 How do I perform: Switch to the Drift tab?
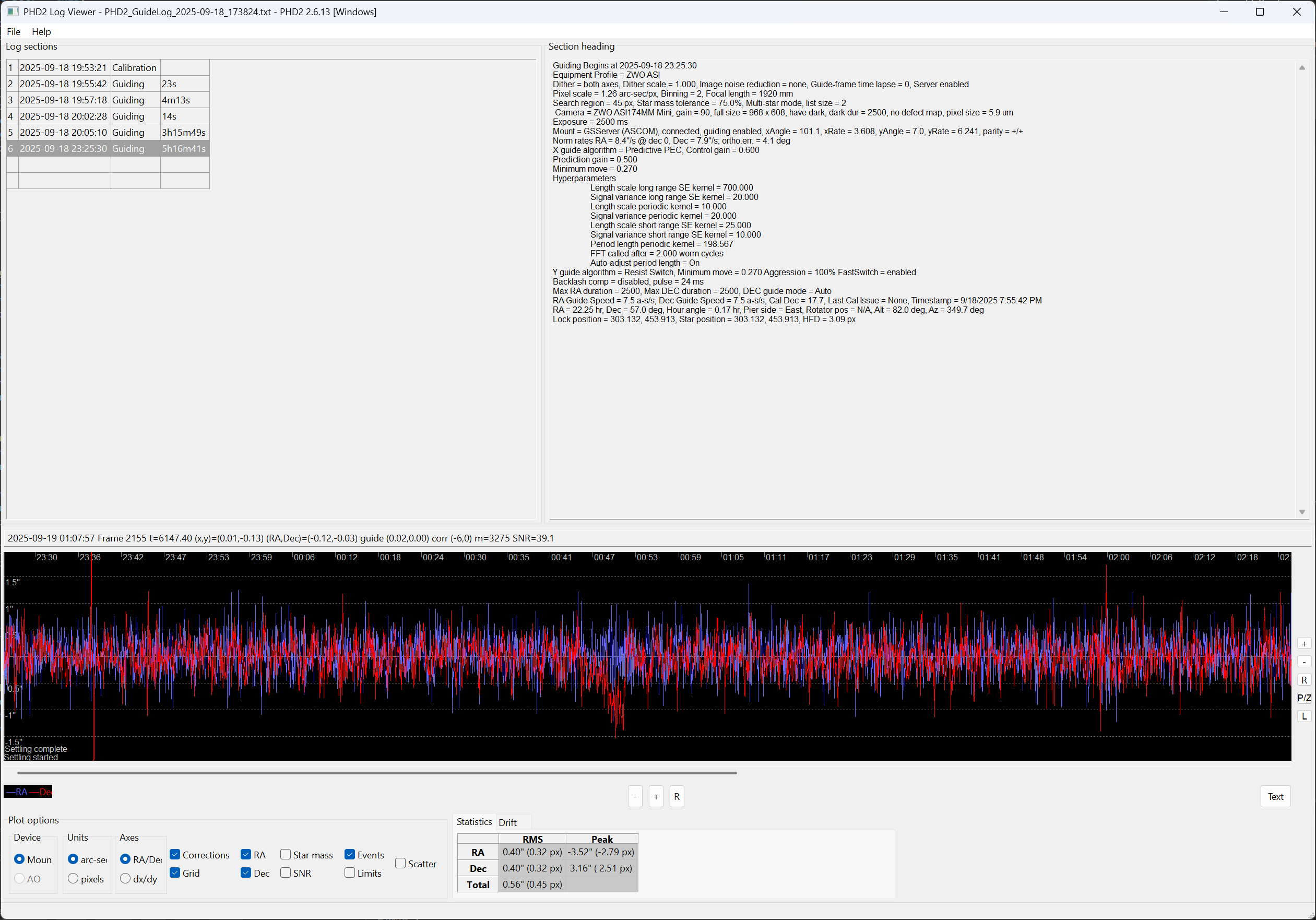[507, 822]
